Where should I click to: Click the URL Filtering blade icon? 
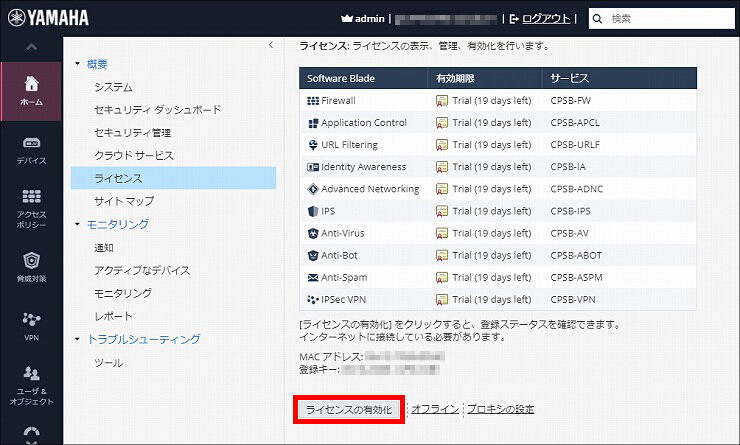pyautogui.click(x=313, y=145)
